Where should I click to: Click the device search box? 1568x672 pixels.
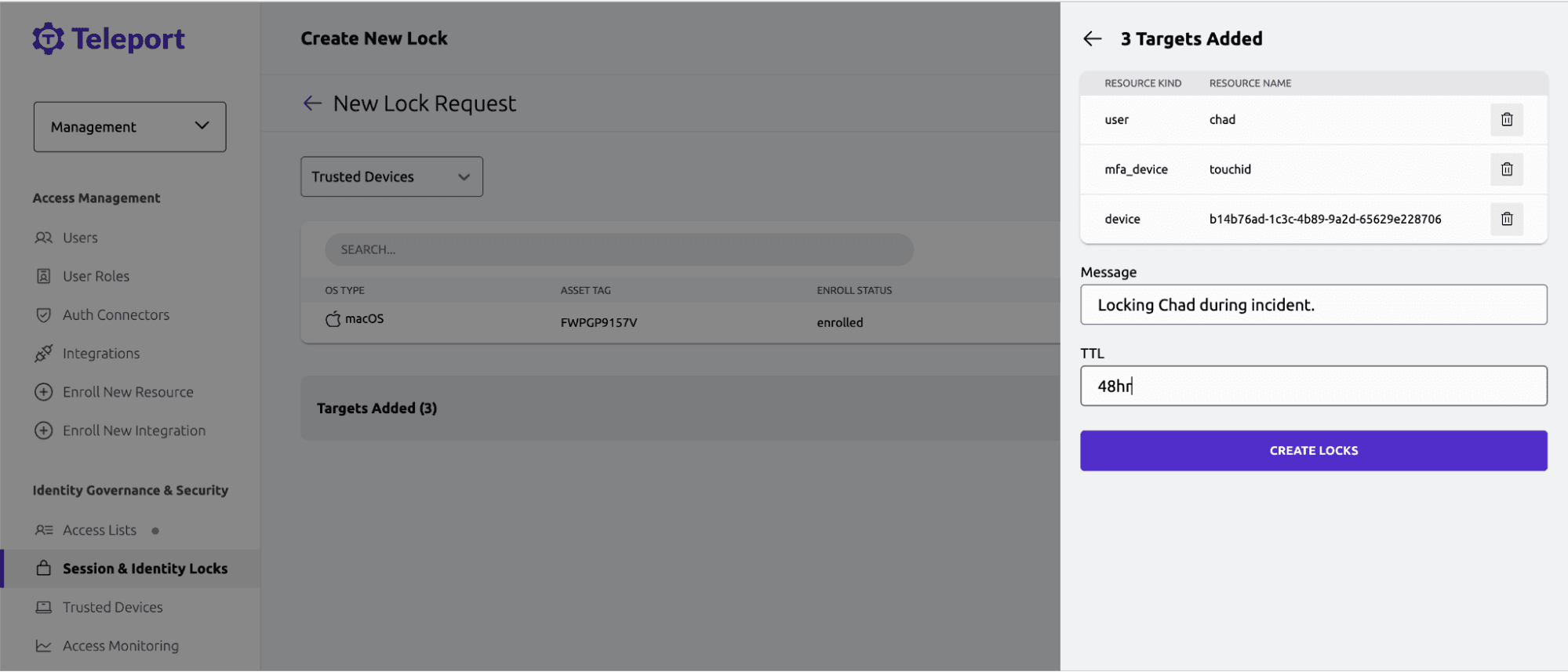coord(618,249)
